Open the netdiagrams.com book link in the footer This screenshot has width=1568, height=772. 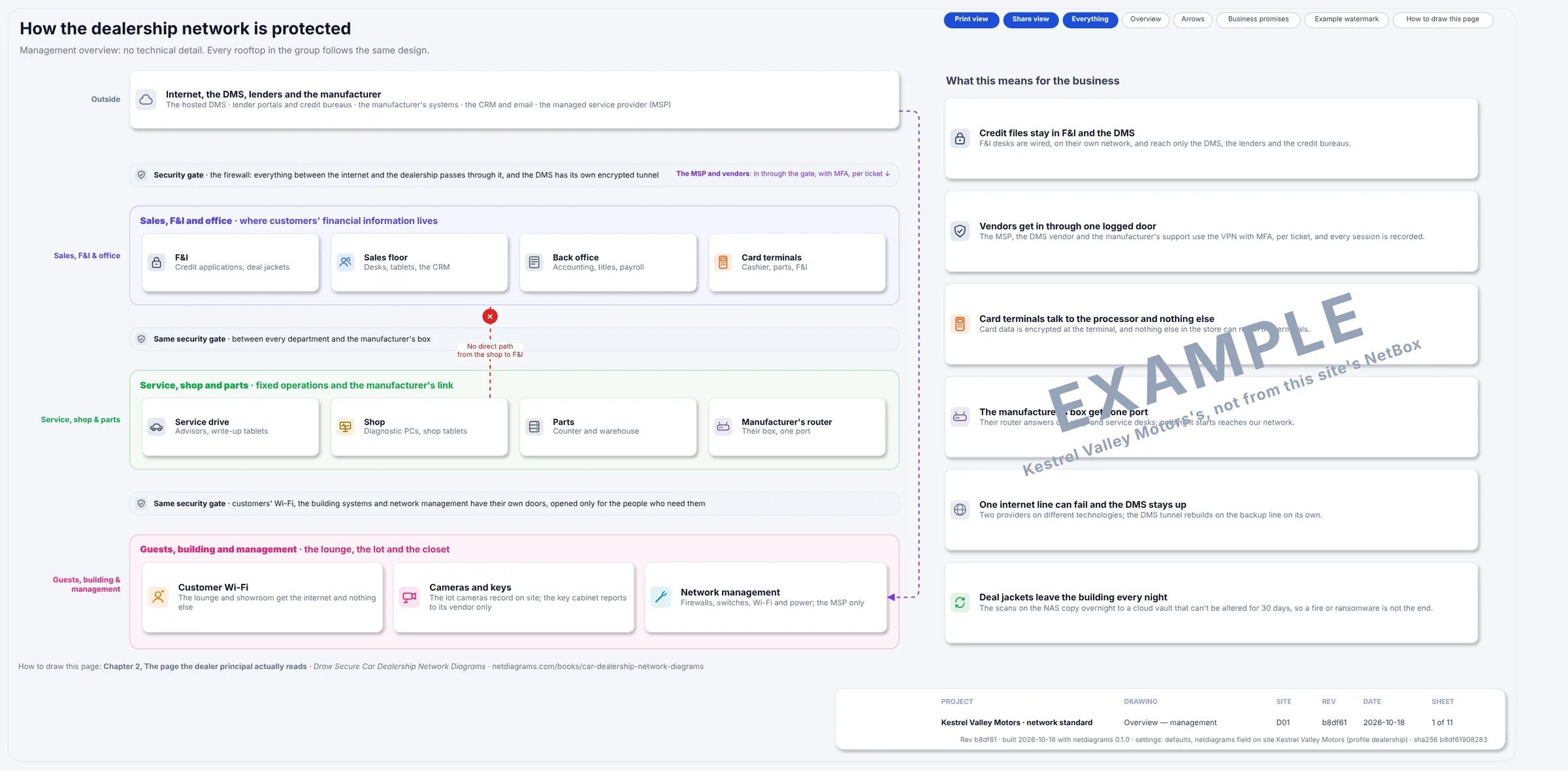click(598, 667)
